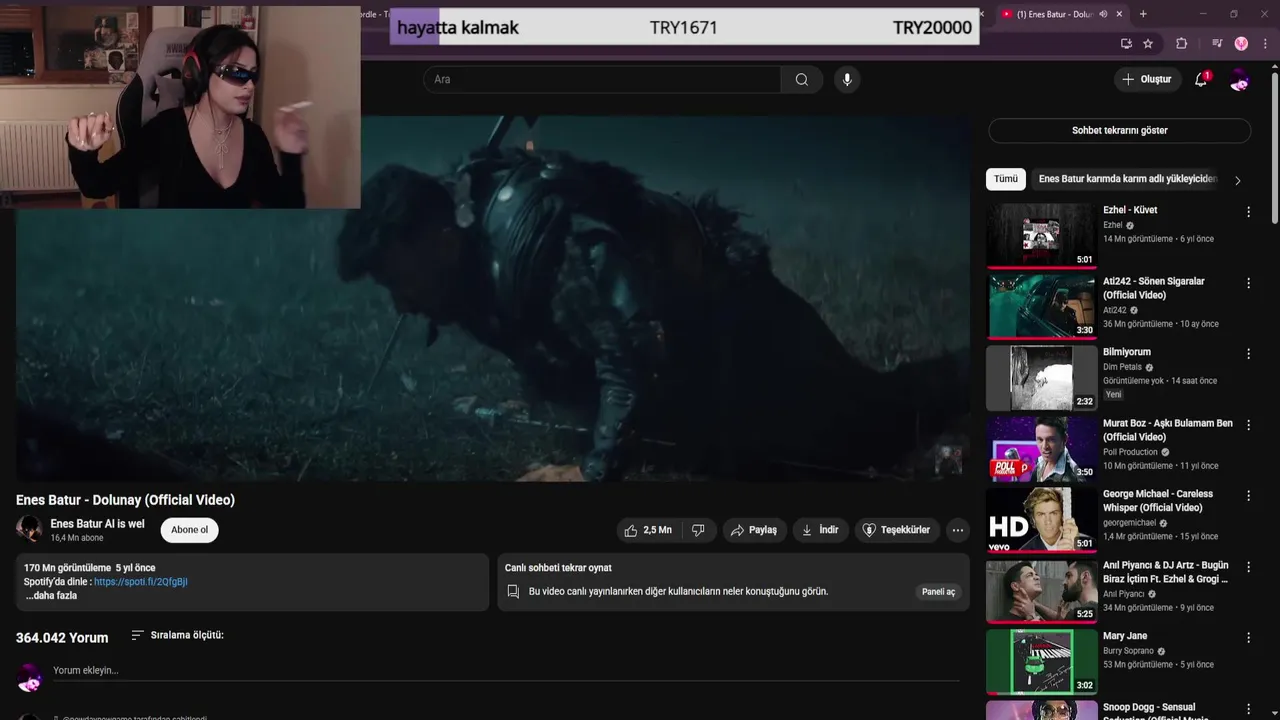The width and height of the screenshot is (1280, 720).
Task: Click the georgemichael channel name
Action: [1129, 523]
